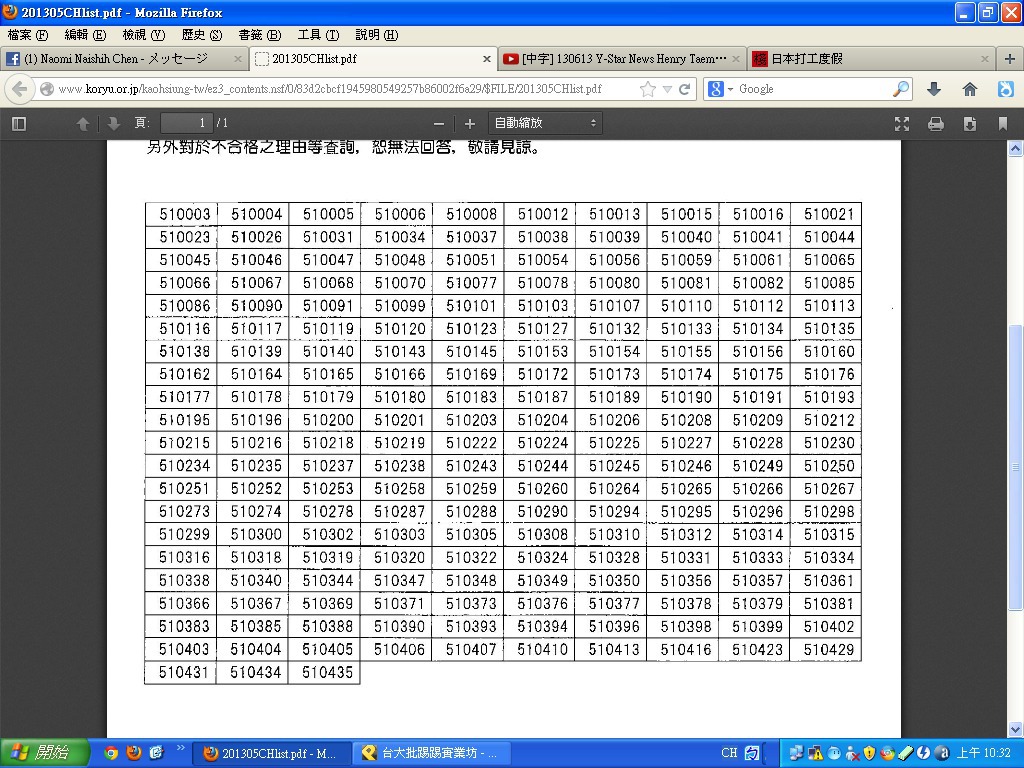Switch to Y-Star News YouTube tab
The image size is (1024, 768).
623,59
